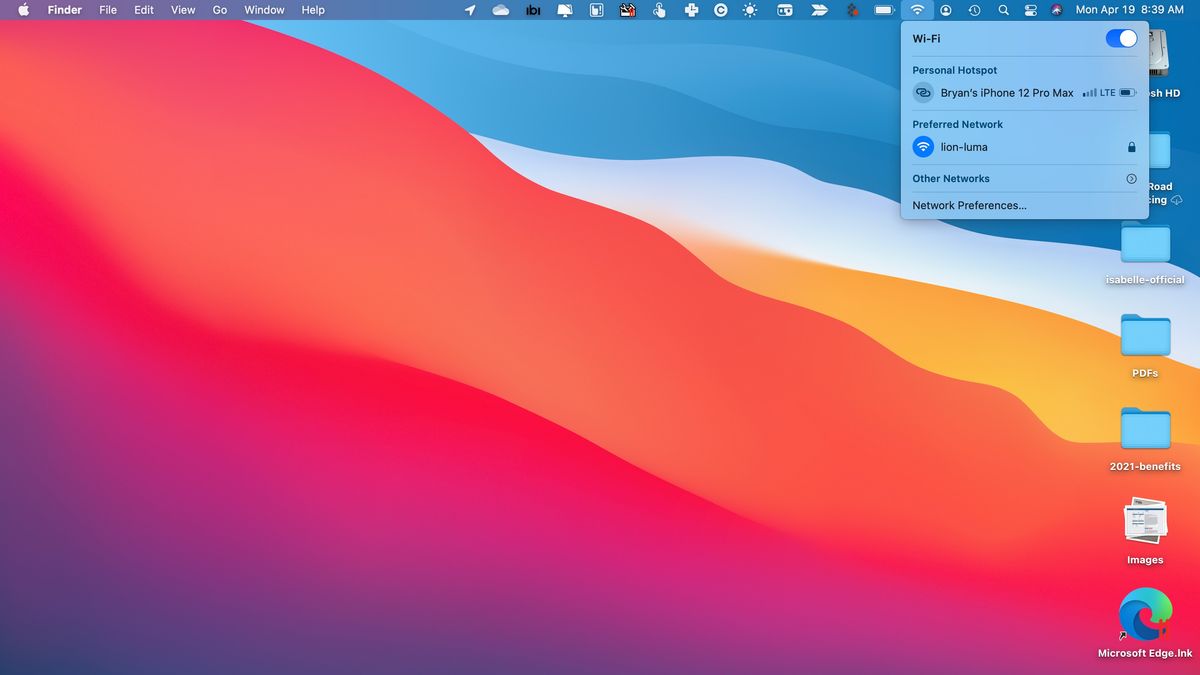Open the screen mirroring menu bar icon

click(x=563, y=10)
